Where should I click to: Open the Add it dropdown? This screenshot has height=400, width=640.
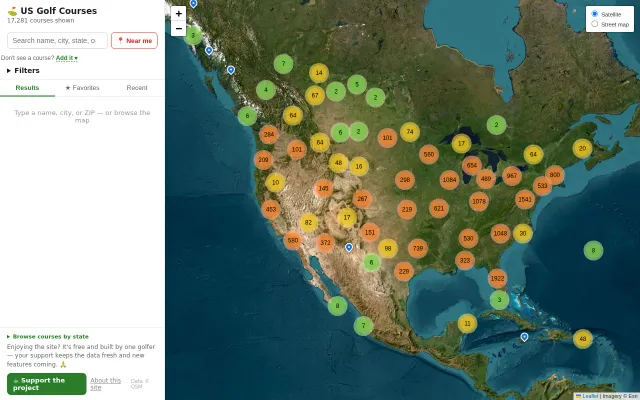click(67, 58)
